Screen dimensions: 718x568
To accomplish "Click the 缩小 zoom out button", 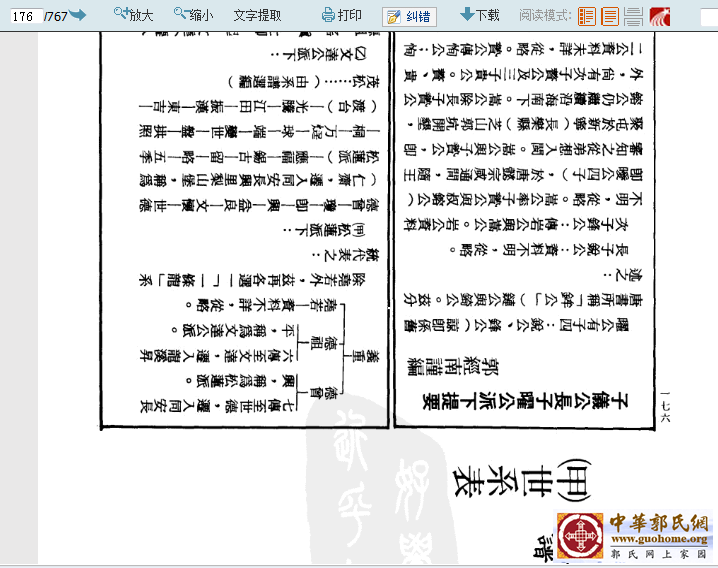I will (x=193, y=15).
